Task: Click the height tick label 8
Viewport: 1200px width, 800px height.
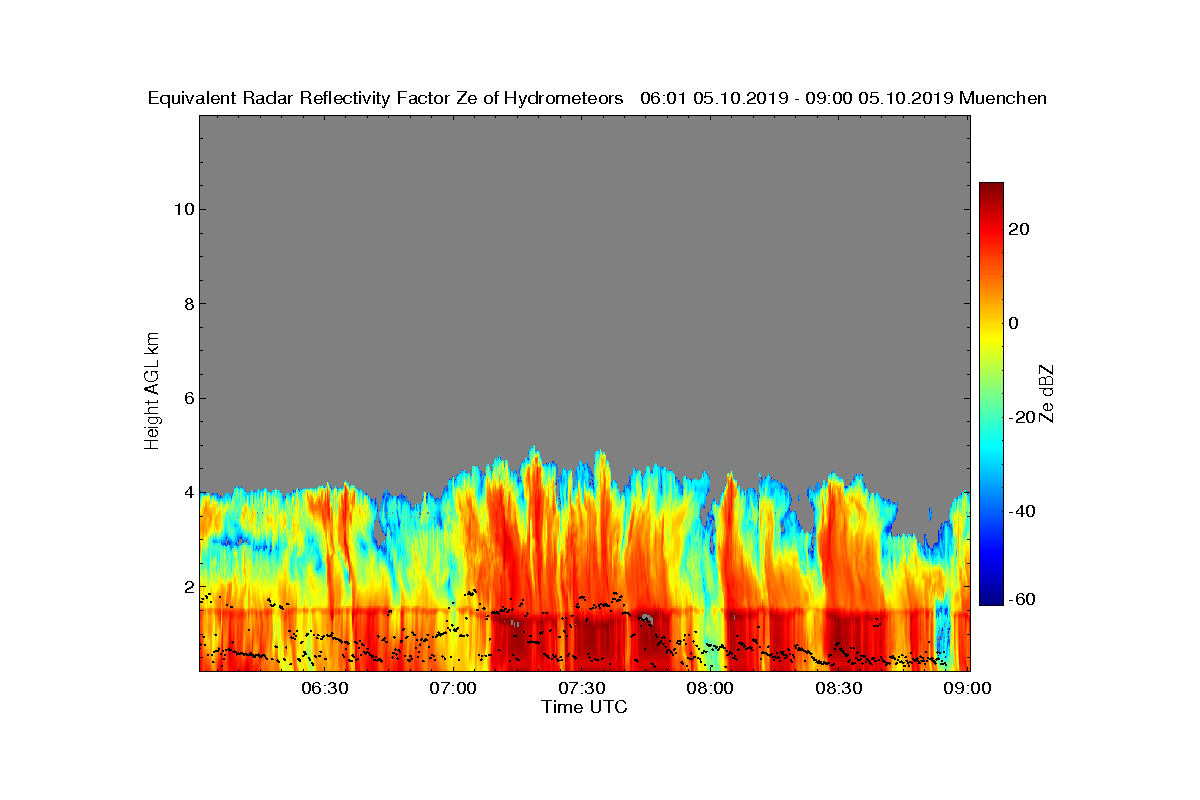Action: tap(187, 304)
